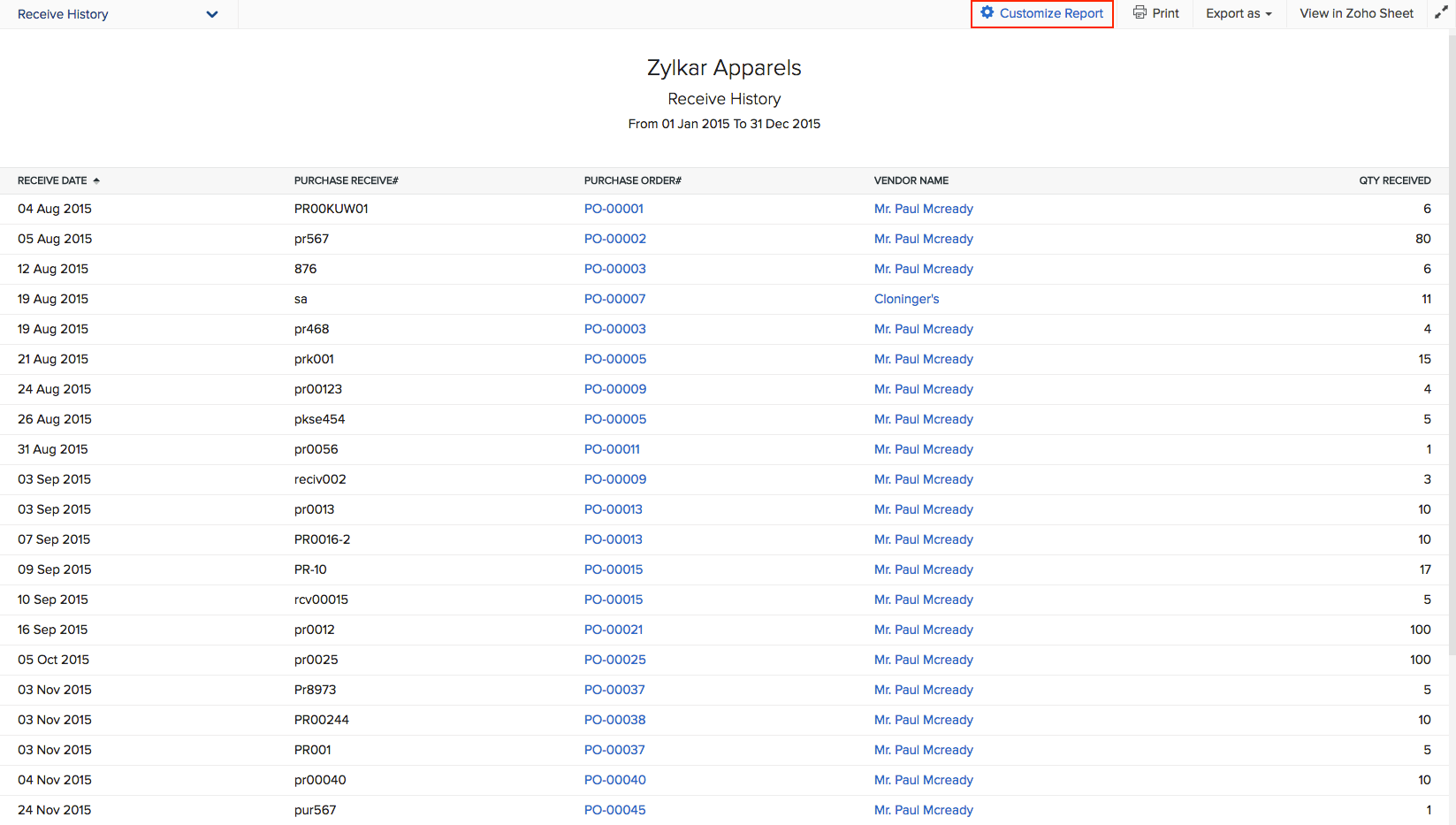Viewport: 1456px width, 825px height.
Task: Click View in Zoho Sheet
Action: coord(1355,13)
